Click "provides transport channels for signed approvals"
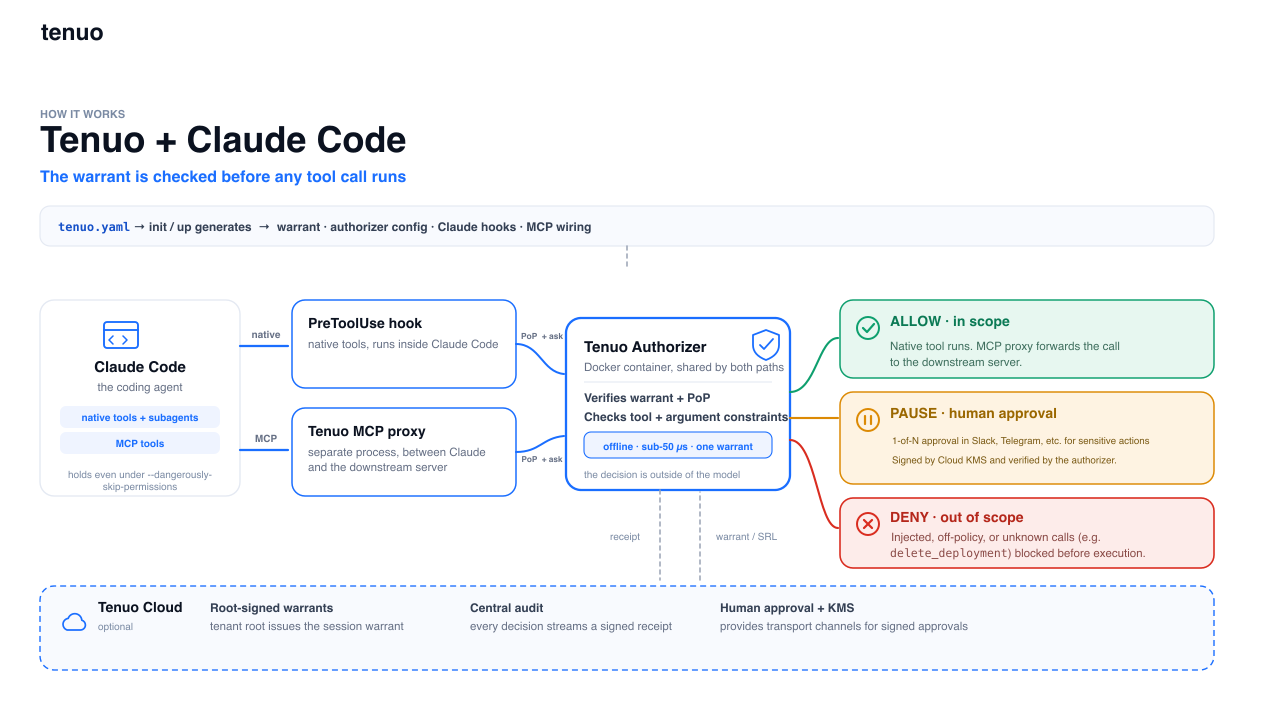Screen dimensions: 1280x720 (844, 626)
